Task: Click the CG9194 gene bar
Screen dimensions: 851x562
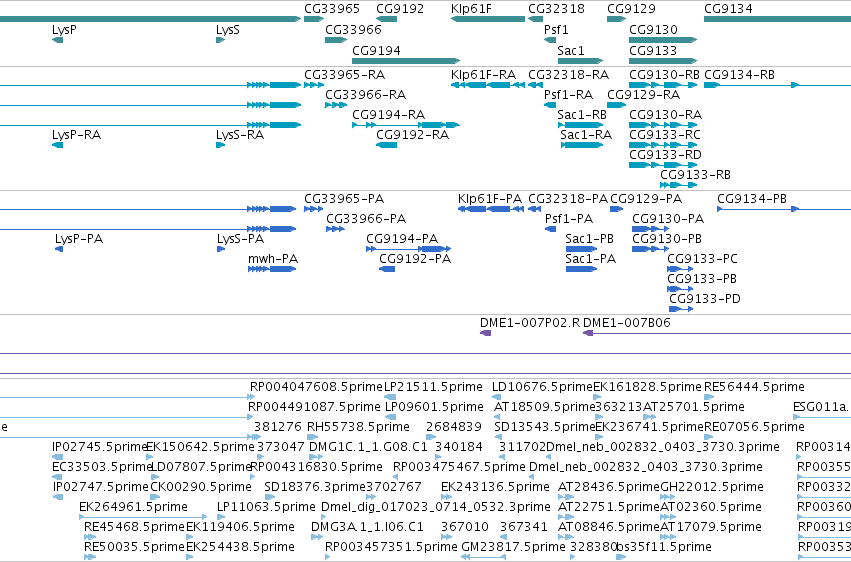Action: click(x=406, y=61)
